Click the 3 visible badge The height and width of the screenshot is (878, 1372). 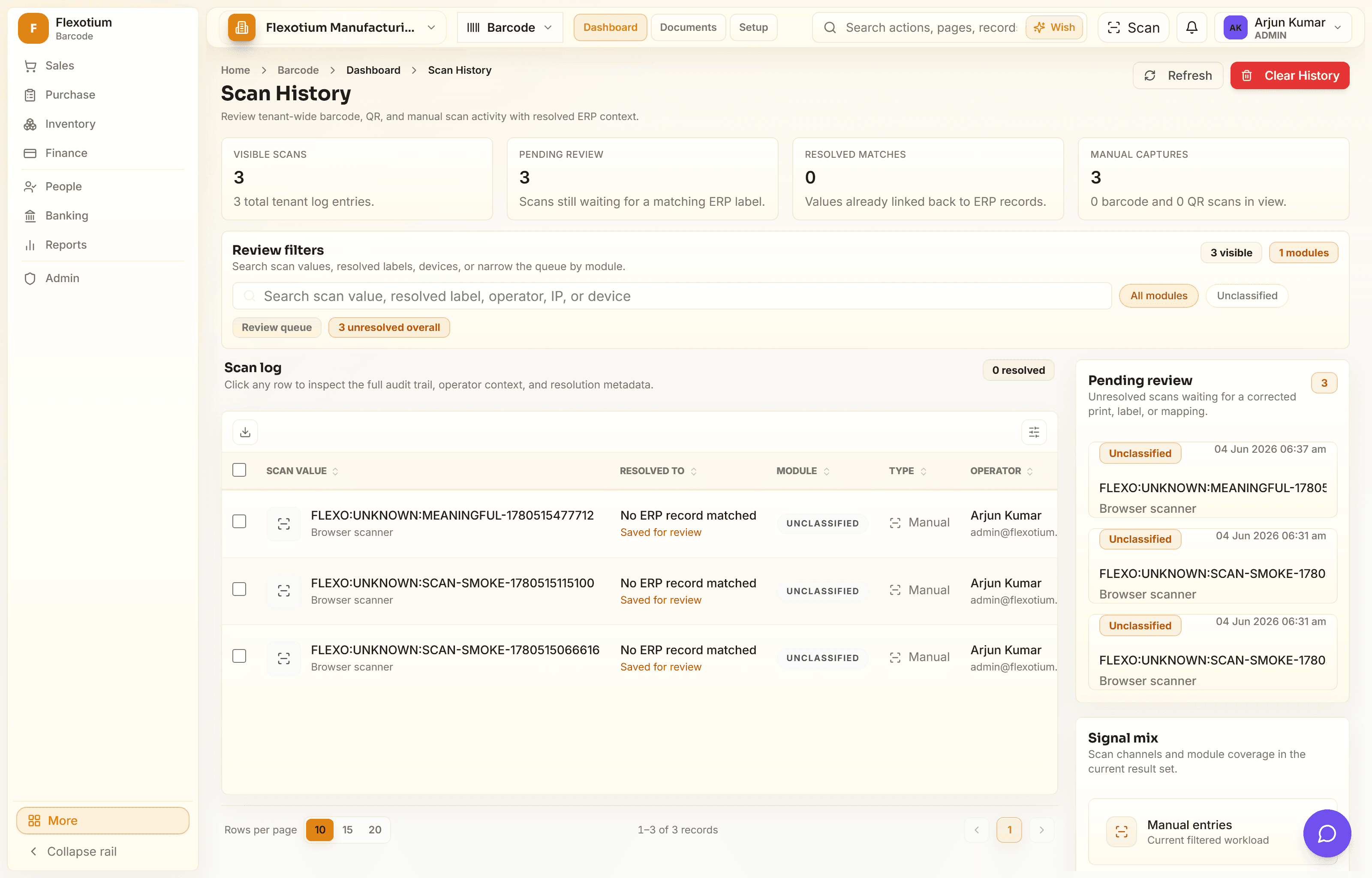[x=1231, y=253]
